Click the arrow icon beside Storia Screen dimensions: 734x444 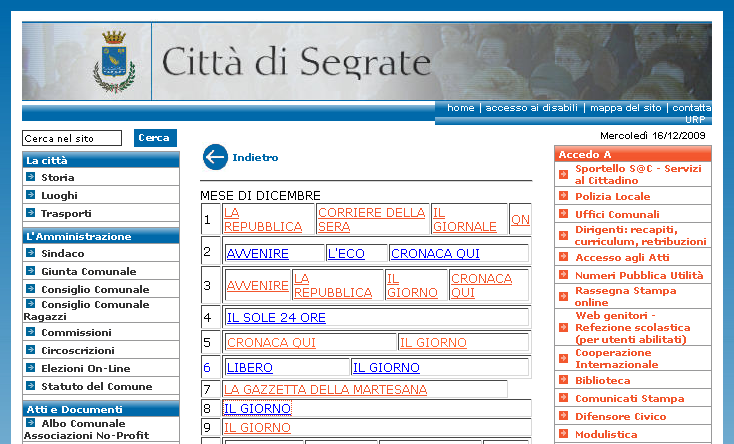31,177
